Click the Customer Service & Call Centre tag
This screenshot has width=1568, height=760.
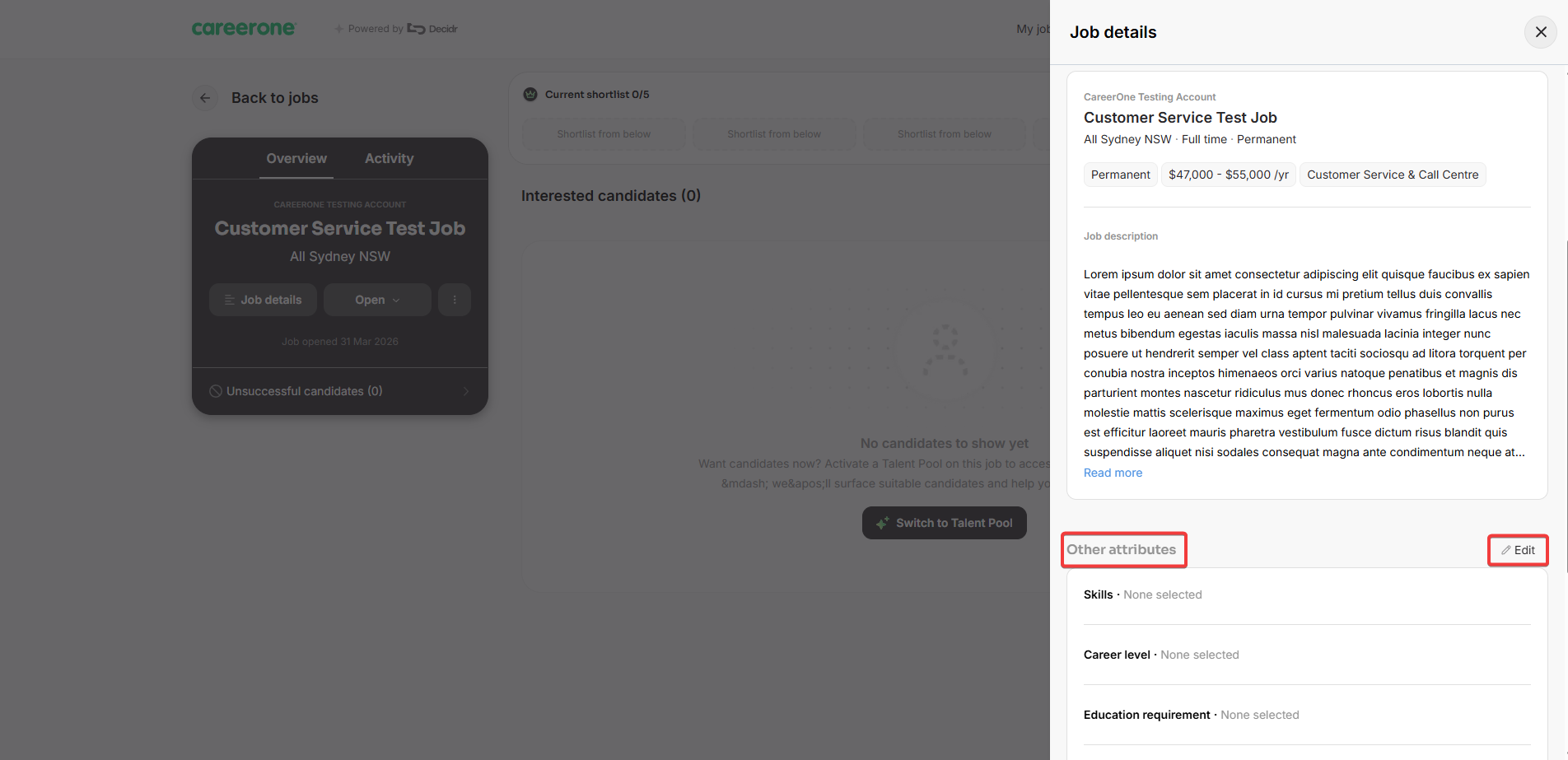point(1393,175)
